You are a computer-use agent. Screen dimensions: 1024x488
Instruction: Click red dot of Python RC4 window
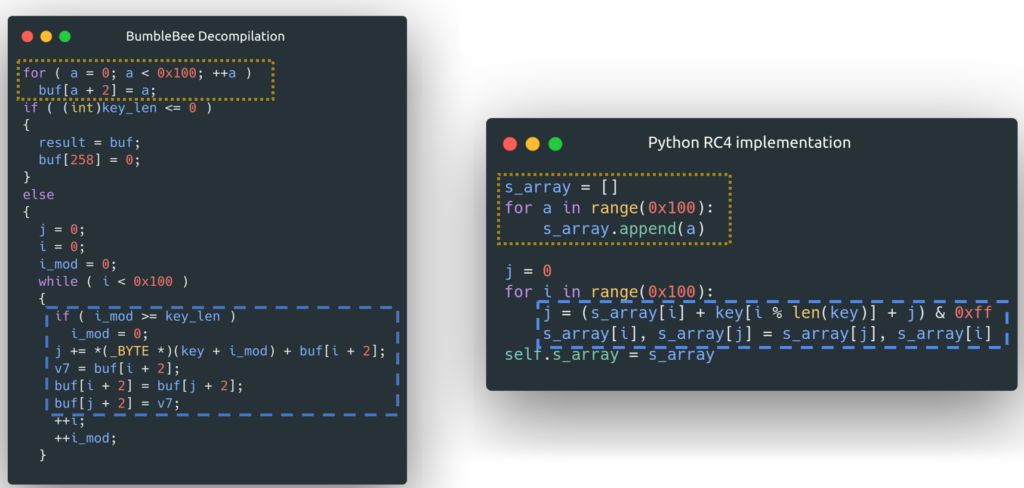click(x=510, y=143)
